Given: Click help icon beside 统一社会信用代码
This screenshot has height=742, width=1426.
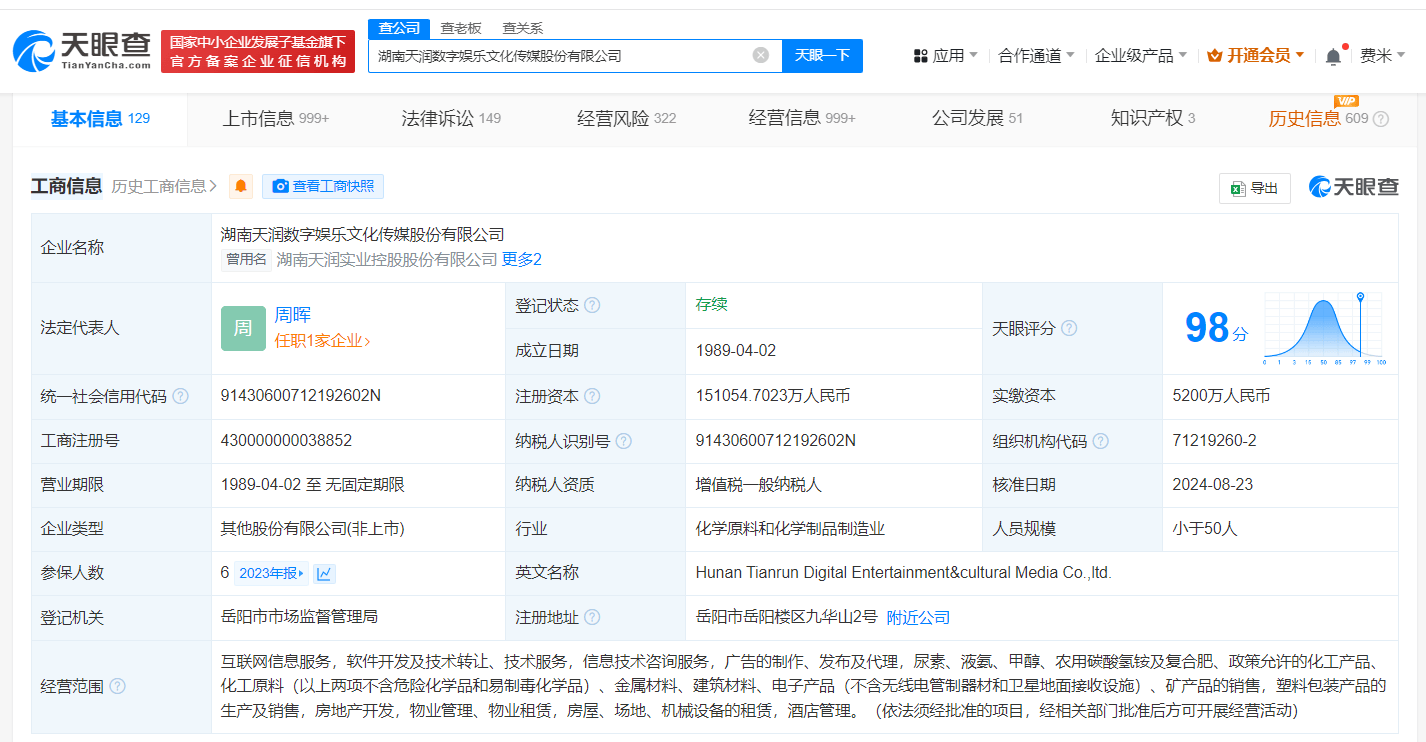Looking at the screenshot, I should (180, 396).
